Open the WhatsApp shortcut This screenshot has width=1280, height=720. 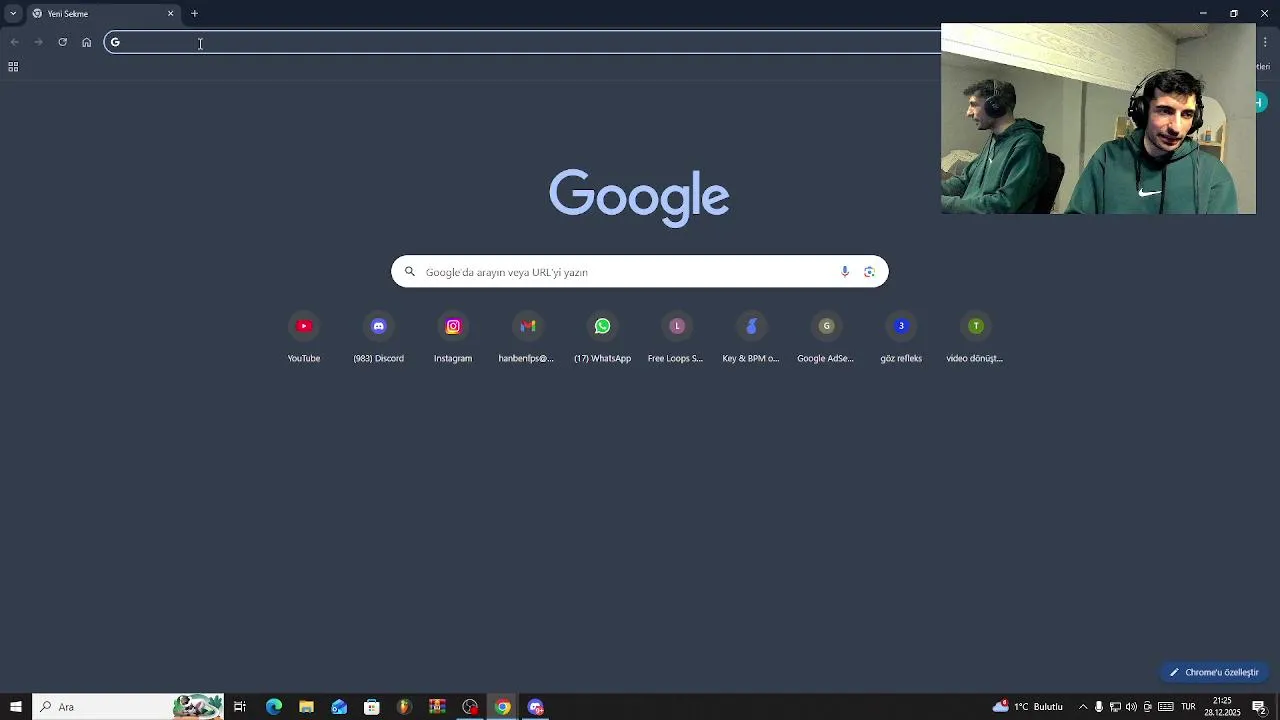click(602, 338)
